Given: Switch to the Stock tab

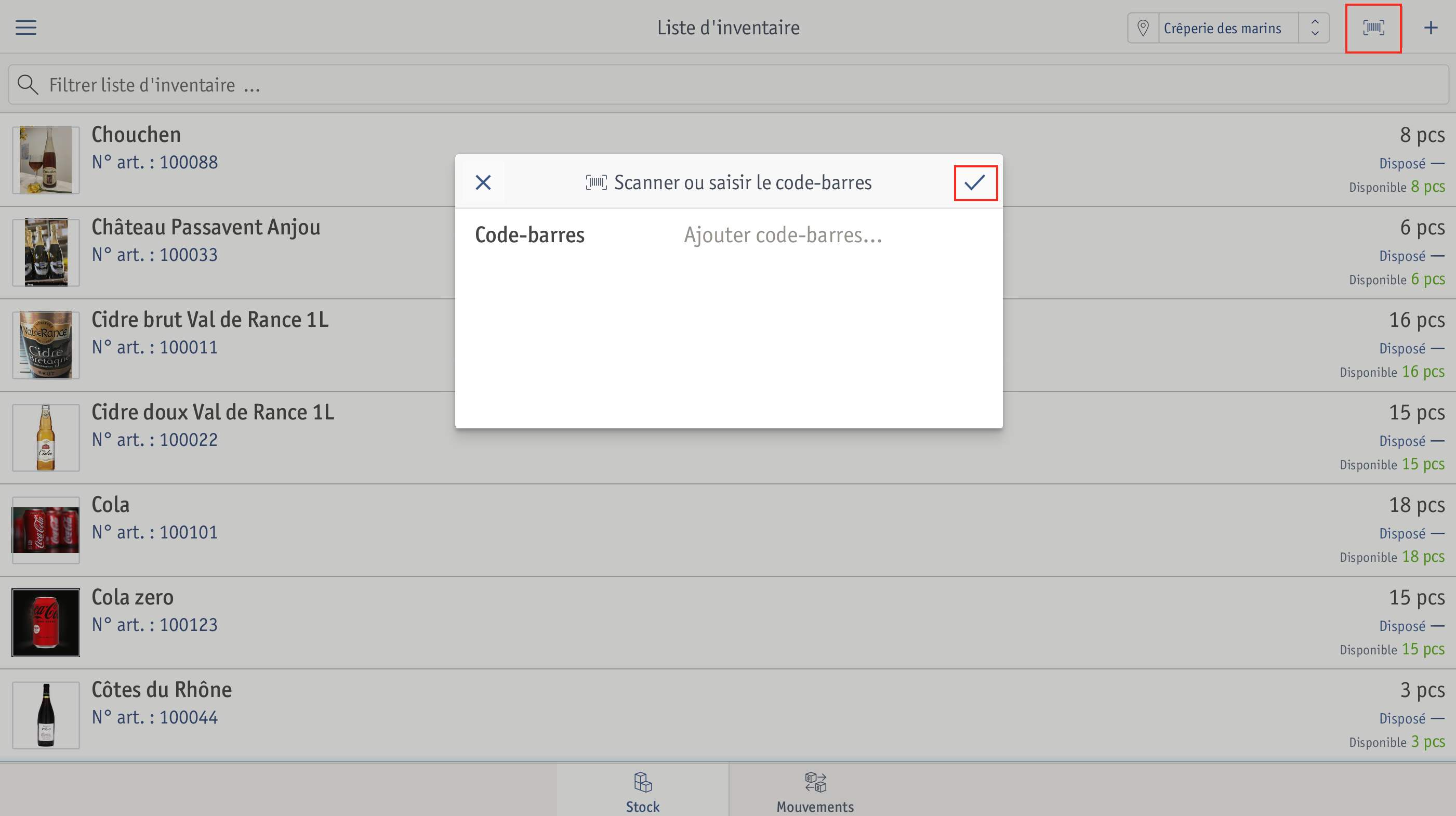Looking at the screenshot, I should point(643,790).
